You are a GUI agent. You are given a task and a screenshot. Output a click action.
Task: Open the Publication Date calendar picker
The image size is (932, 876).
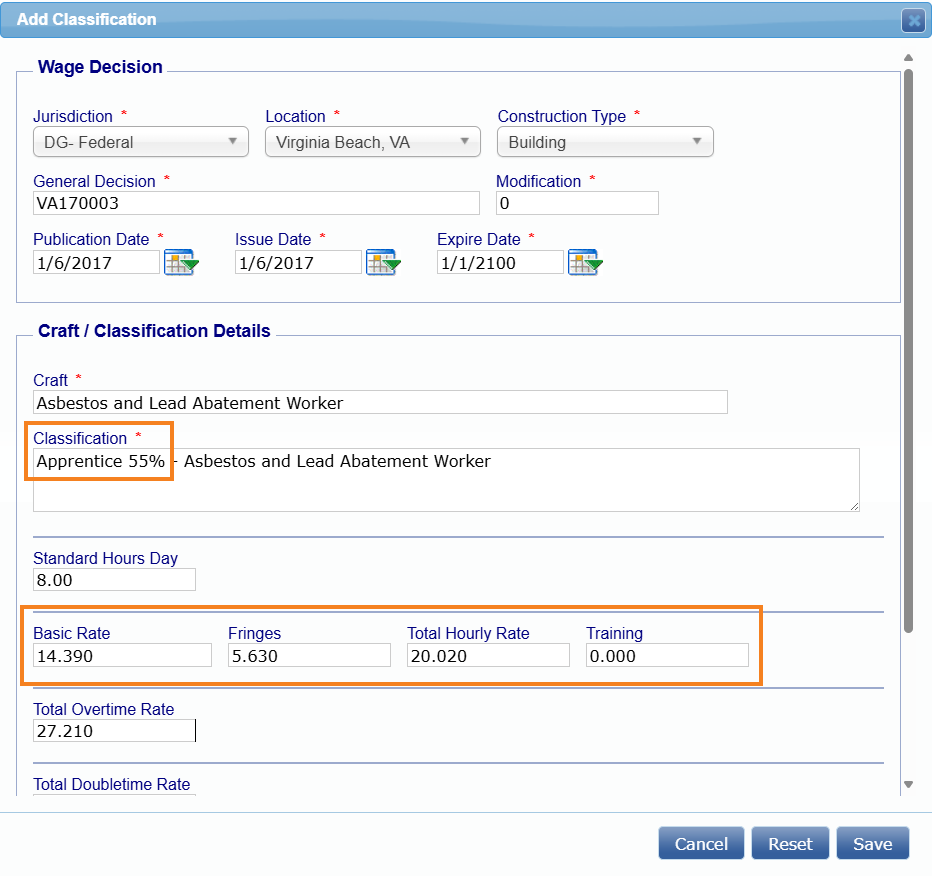(181, 262)
